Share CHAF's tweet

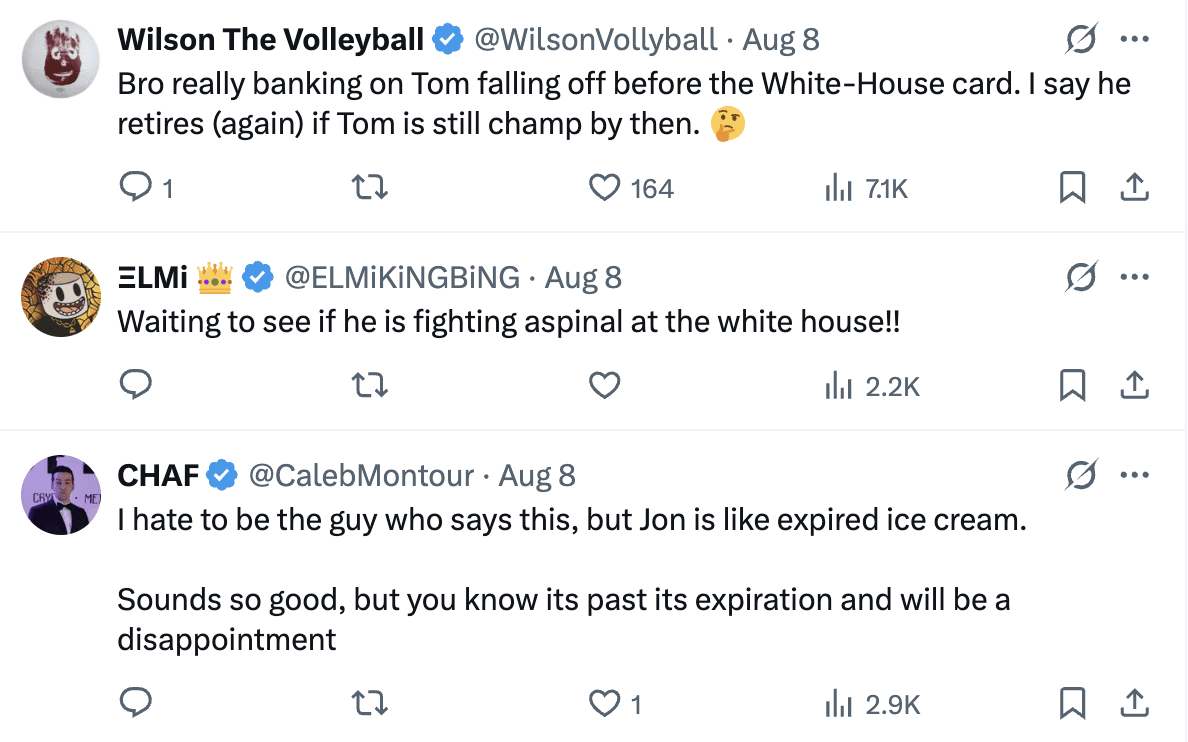(x=1134, y=704)
